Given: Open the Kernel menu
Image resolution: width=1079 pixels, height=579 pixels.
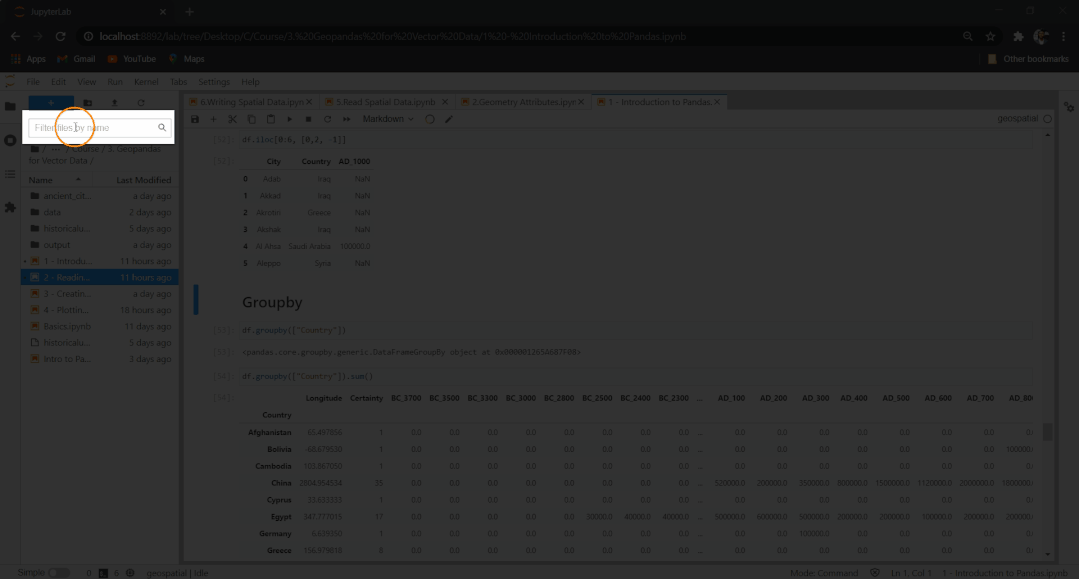Looking at the screenshot, I should (146, 82).
